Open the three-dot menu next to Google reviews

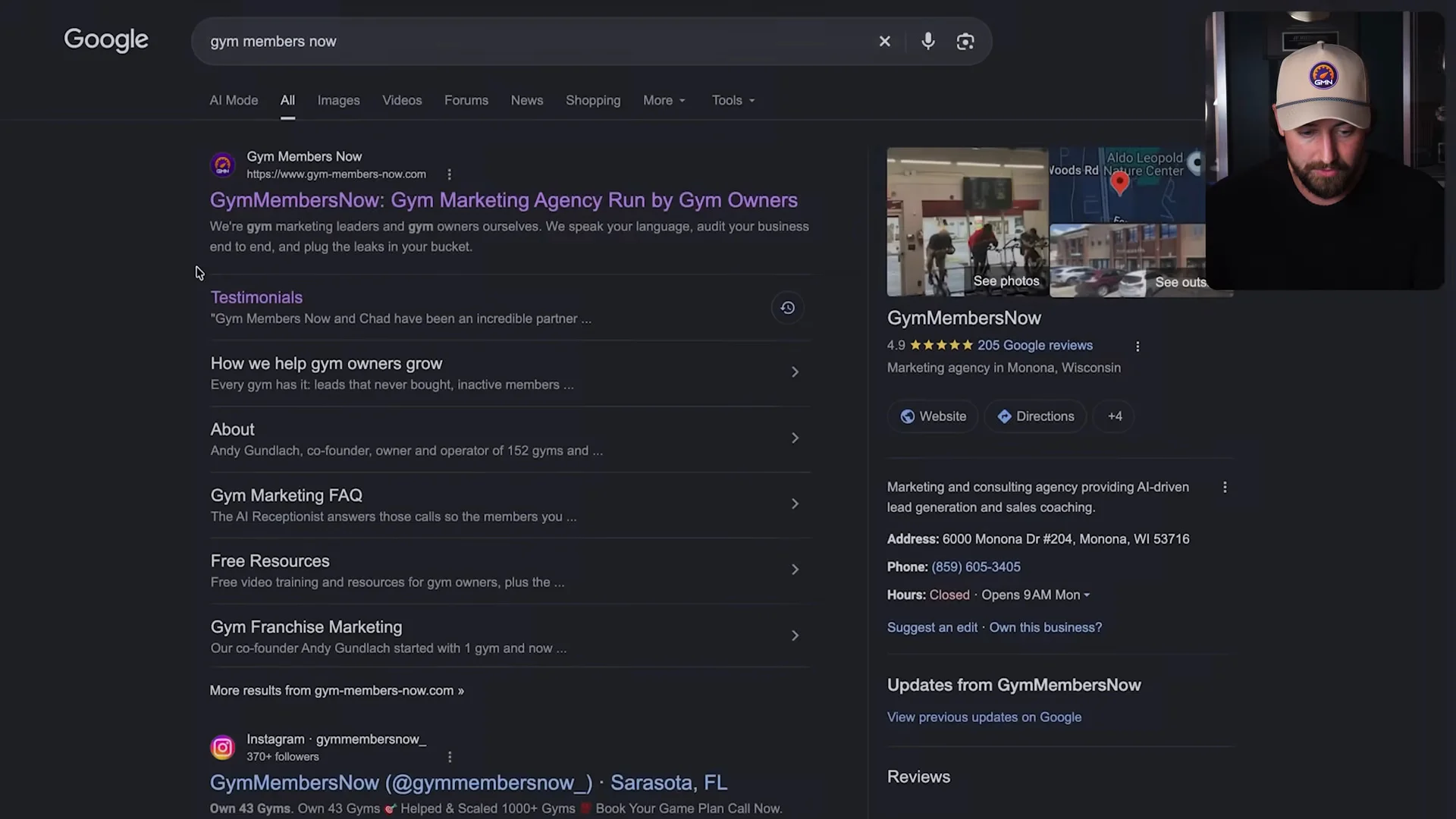[1137, 347]
